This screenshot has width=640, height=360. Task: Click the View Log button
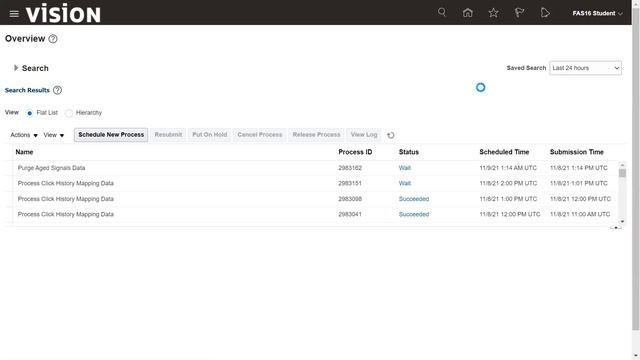click(364, 135)
